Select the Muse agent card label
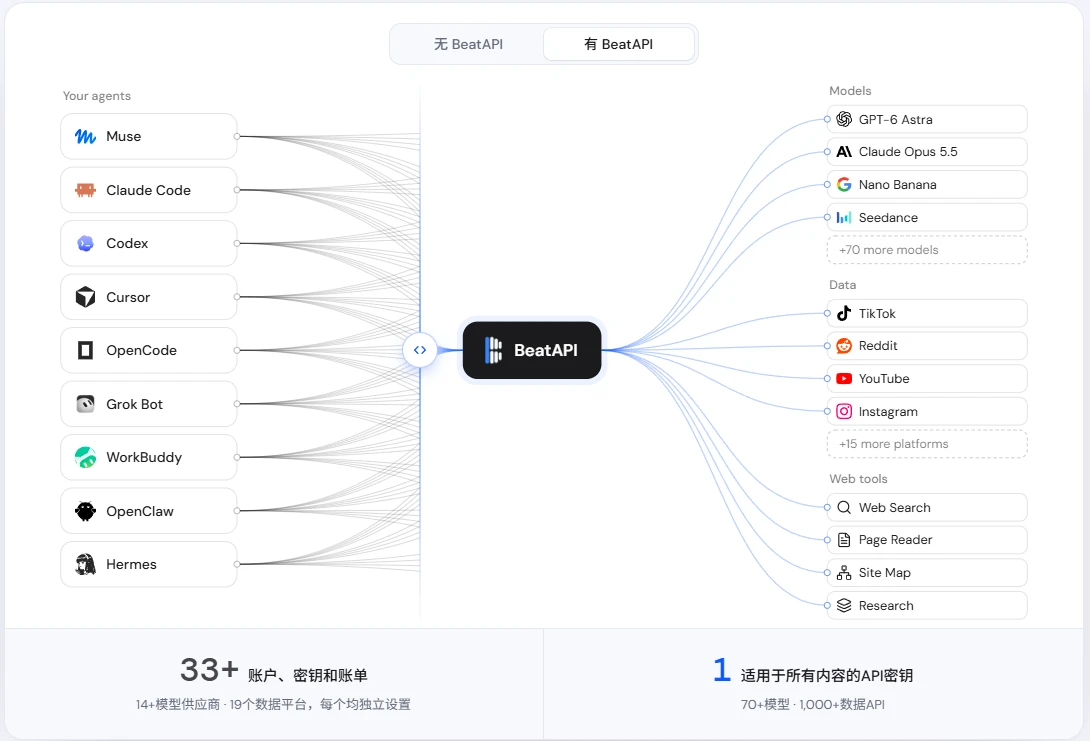The width and height of the screenshot is (1090, 741). click(x=124, y=137)
